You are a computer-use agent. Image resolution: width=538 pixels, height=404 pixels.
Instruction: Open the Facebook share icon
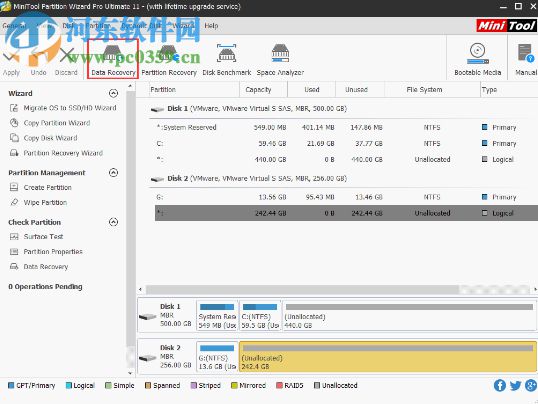(500, 385)
